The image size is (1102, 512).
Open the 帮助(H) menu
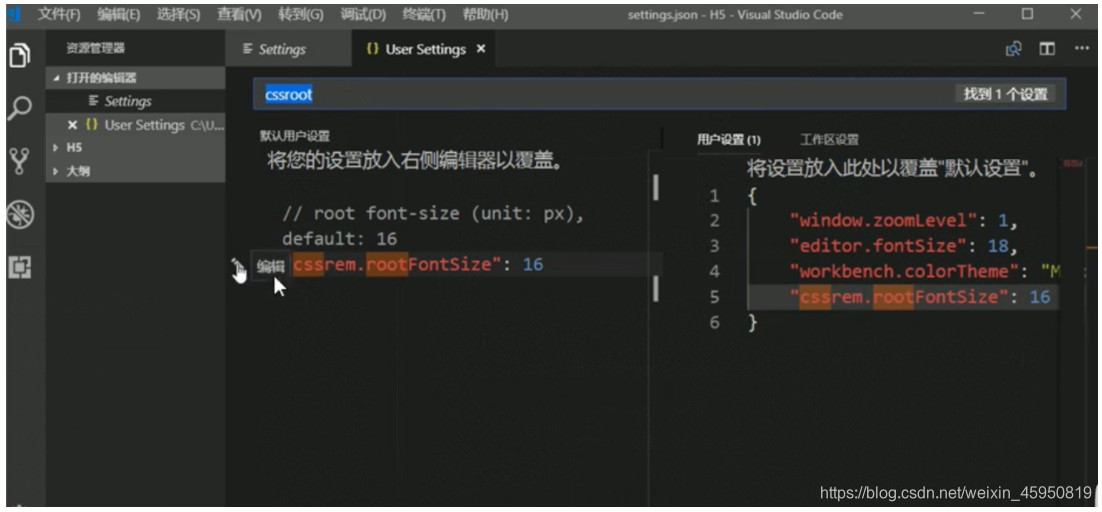pyautogui.click(x=485, y=14)
